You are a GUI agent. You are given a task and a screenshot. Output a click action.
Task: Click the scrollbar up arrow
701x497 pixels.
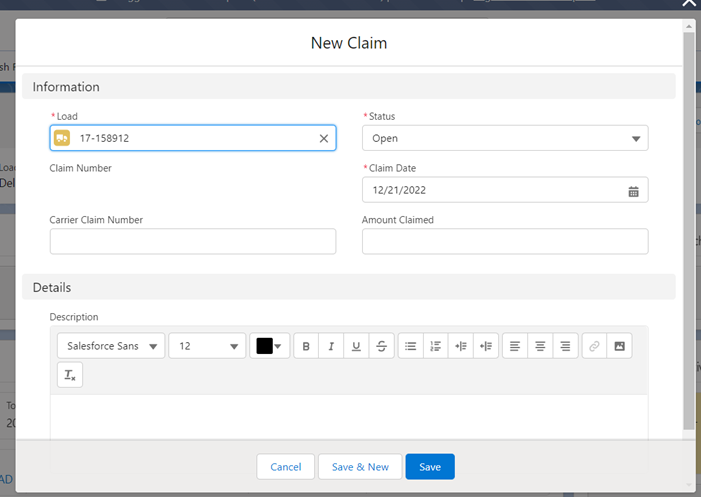(x=689, y=26)
